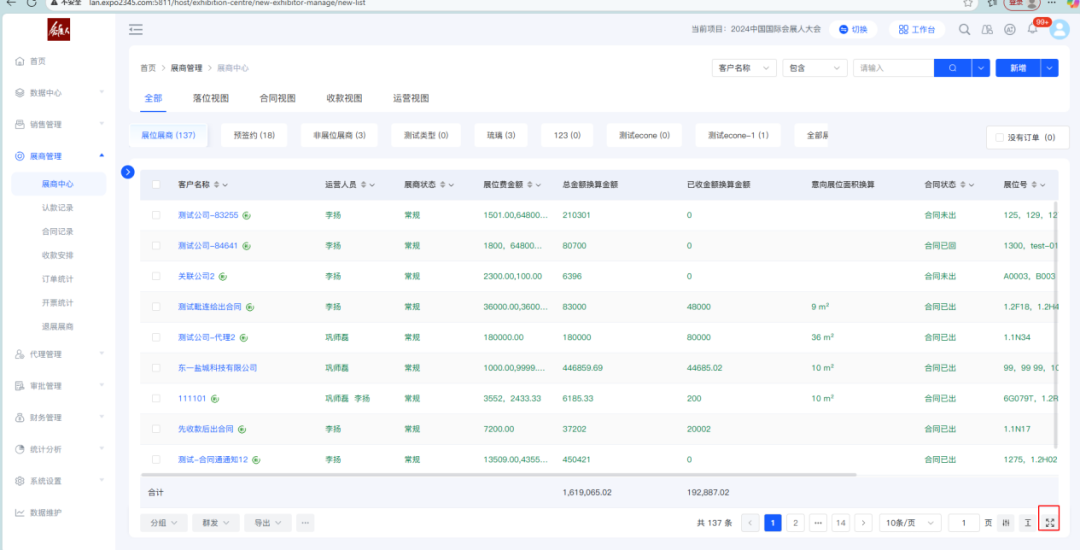This screenshot has width=1080, height=550.
Task: Toggle the 没有订单 checkbox
Action: pyautogui.click(x=999, y=137)
